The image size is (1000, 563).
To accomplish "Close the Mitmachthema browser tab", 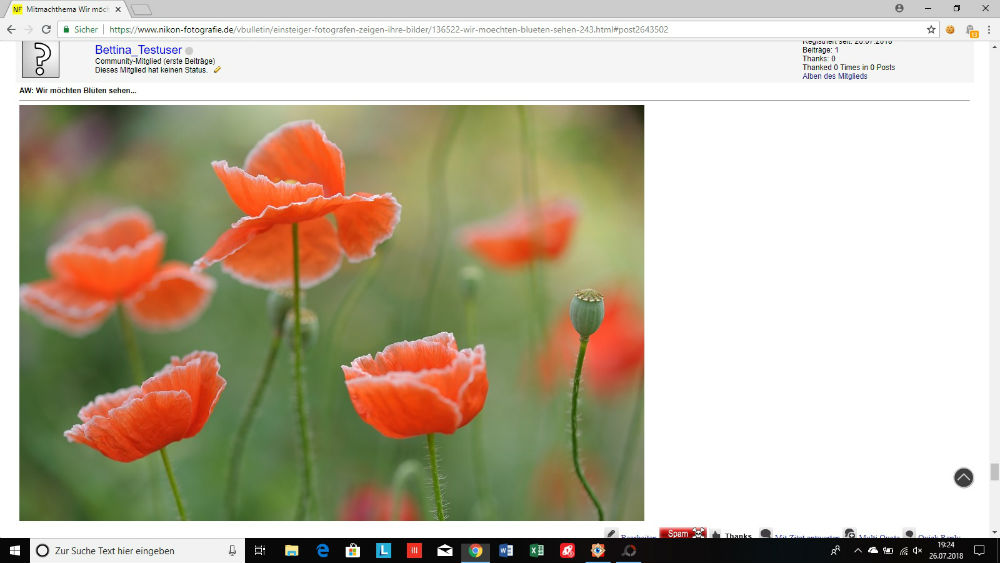I will pos(118,10).
